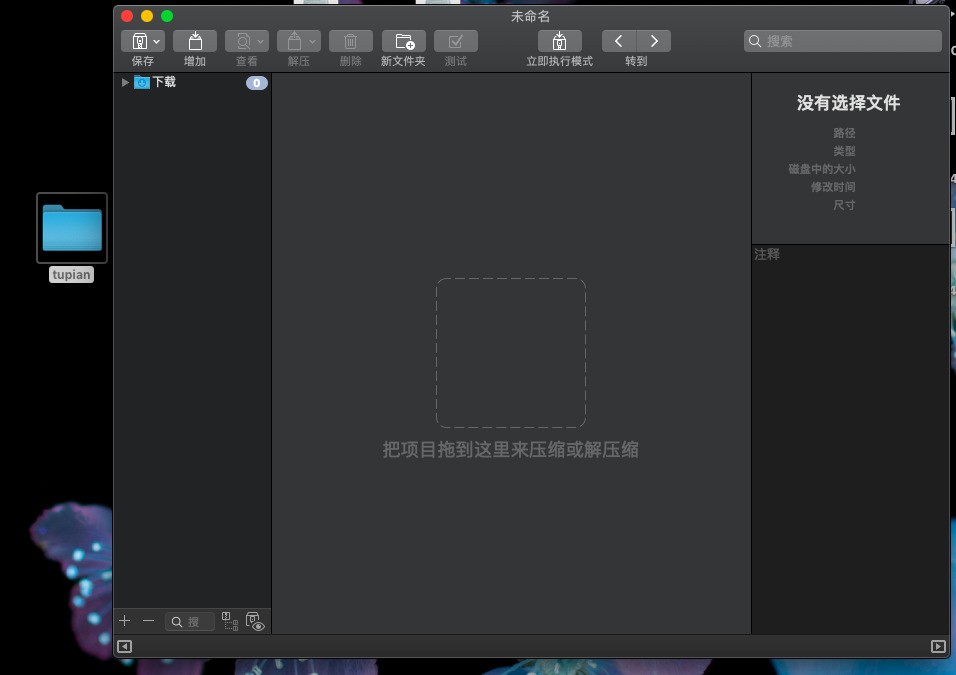Click the yellow minimize window button
This screenshot has width=956, height=675.
click(x=147, y=16)
